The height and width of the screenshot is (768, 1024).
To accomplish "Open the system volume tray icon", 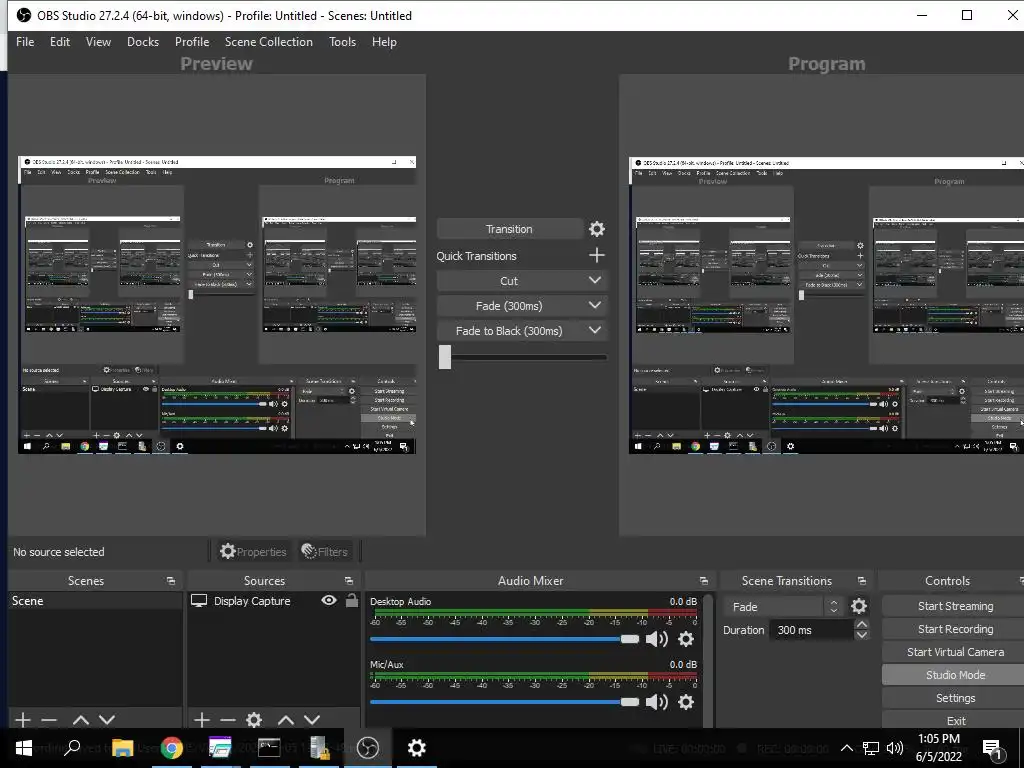I will pos(895,748).
